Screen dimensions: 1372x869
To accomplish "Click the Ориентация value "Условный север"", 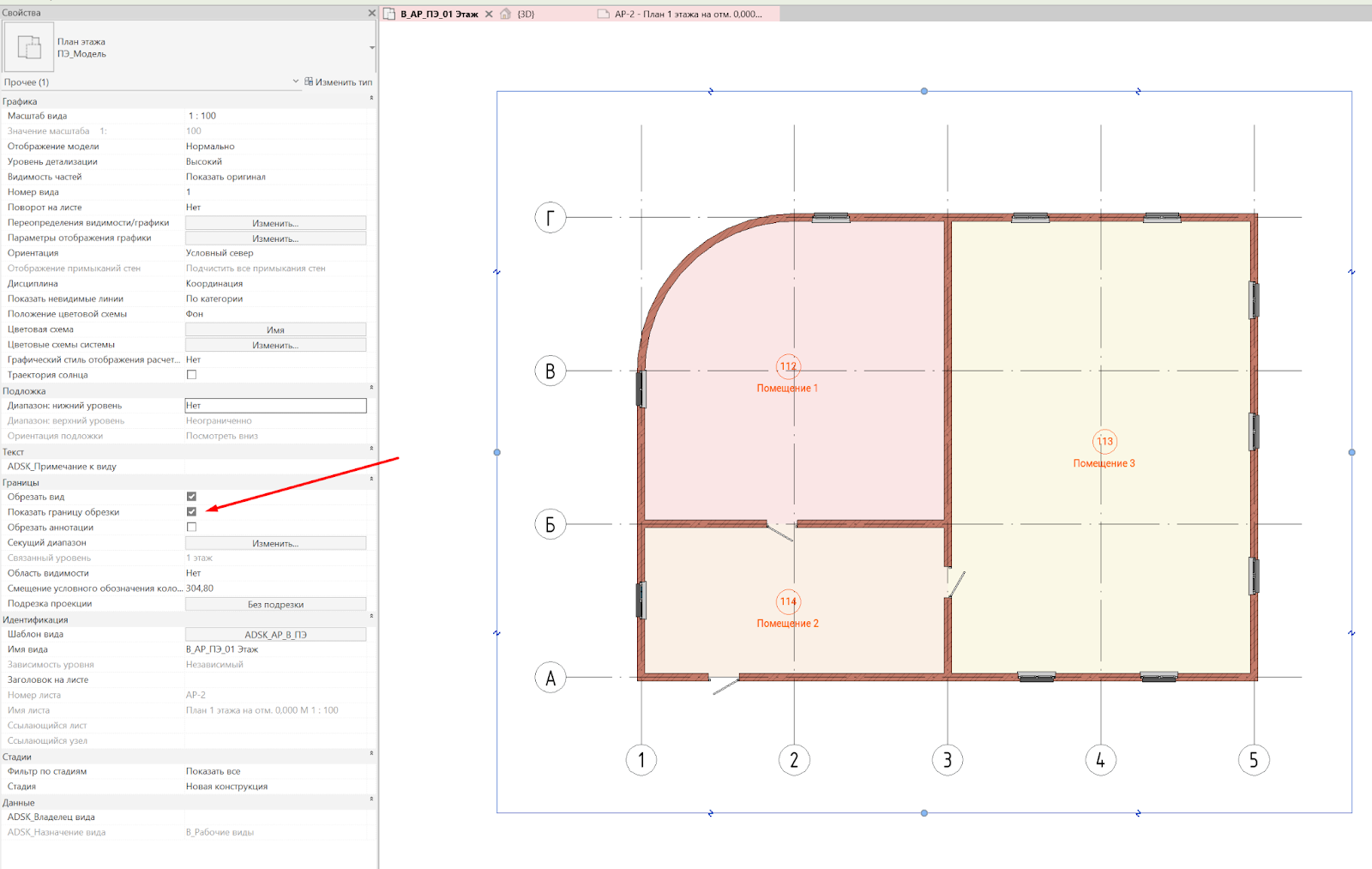I will pos(220,253).
